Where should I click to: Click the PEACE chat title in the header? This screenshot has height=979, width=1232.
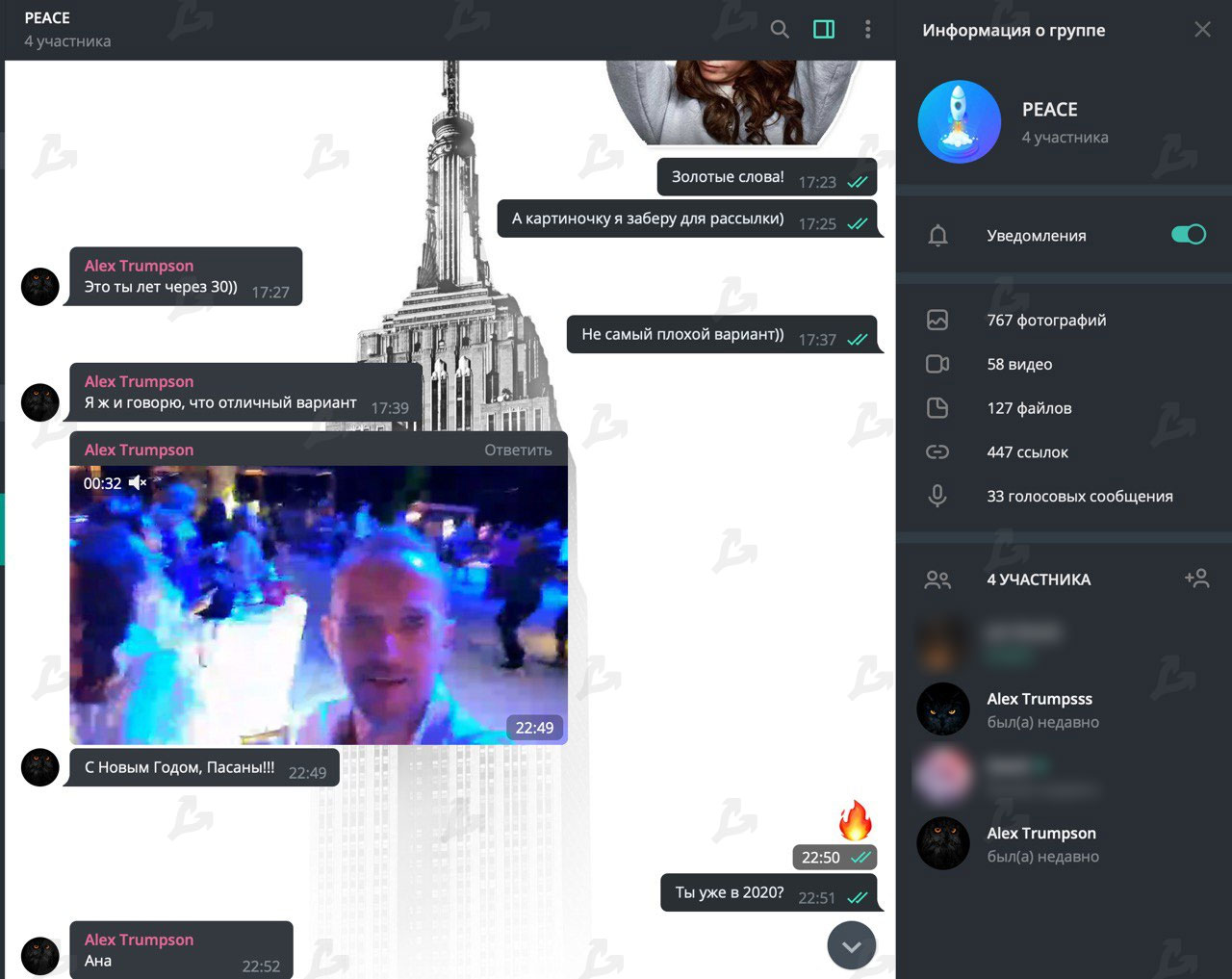point(47,18)
